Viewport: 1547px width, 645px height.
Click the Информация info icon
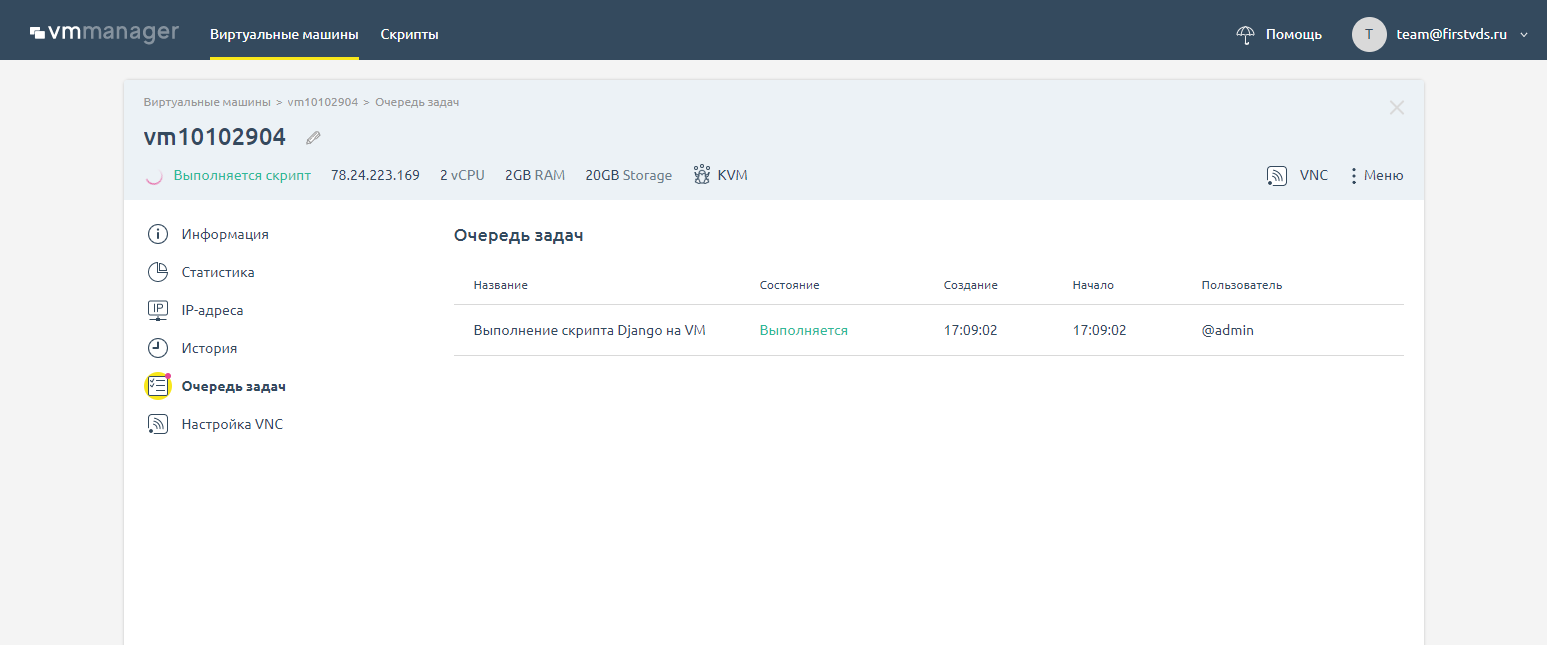tap(158, 234)
